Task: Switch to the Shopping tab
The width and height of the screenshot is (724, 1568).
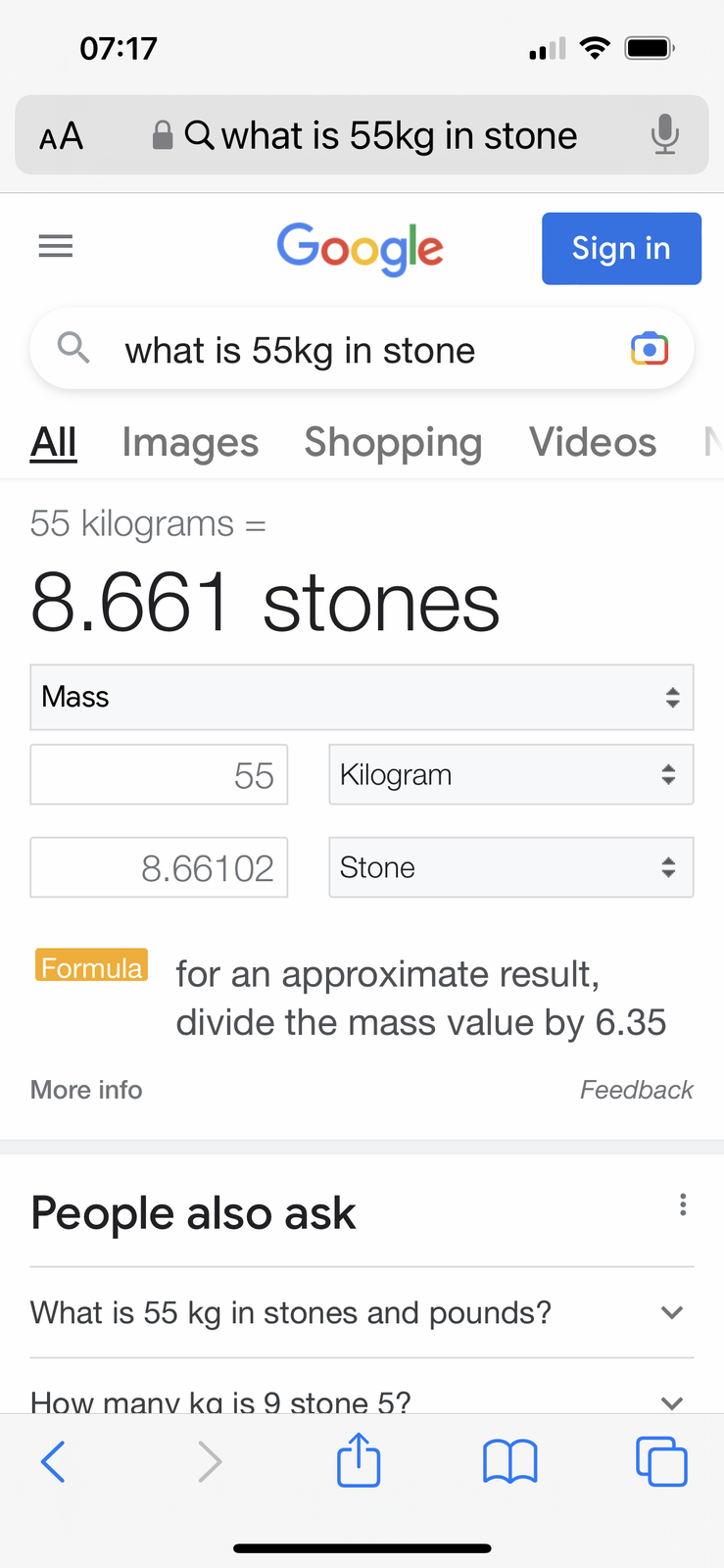Action: pyautogui.click(x=393, y=443)
